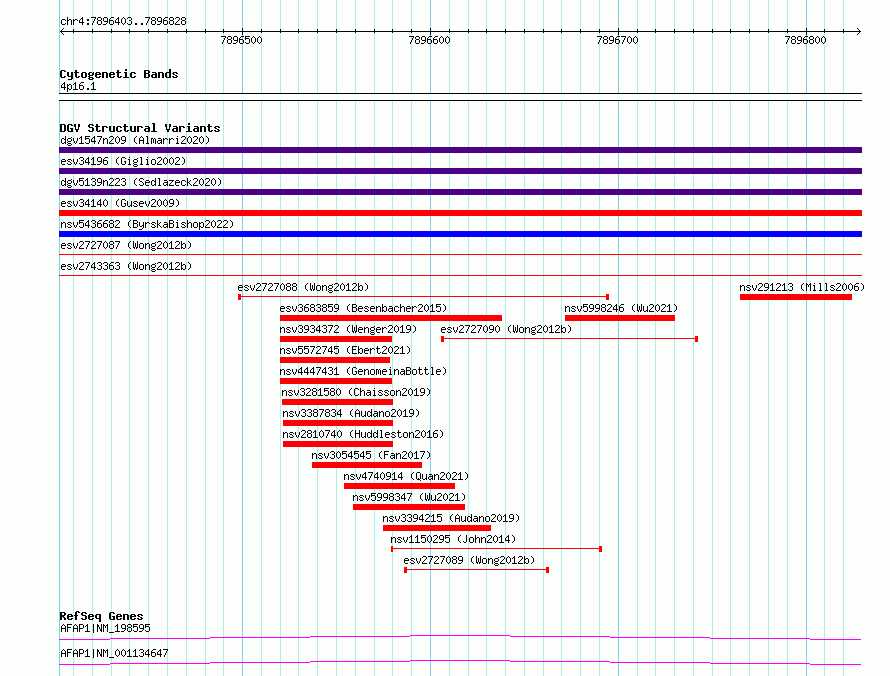This screenshot has height=676, width=890.
Task: Click the DGV Structural Variants track title
Action: 140,128
